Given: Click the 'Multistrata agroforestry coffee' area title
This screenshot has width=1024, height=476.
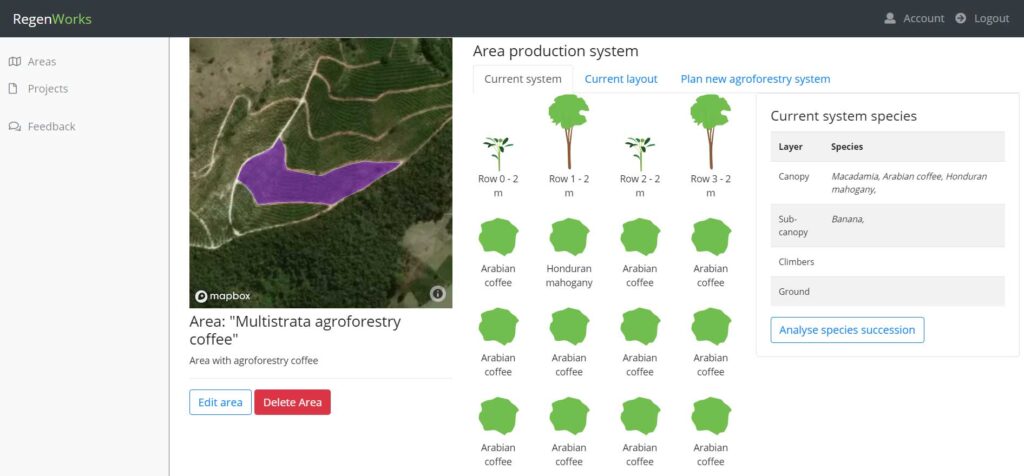Looking at the screenshot, I should (x=295, y=330).
